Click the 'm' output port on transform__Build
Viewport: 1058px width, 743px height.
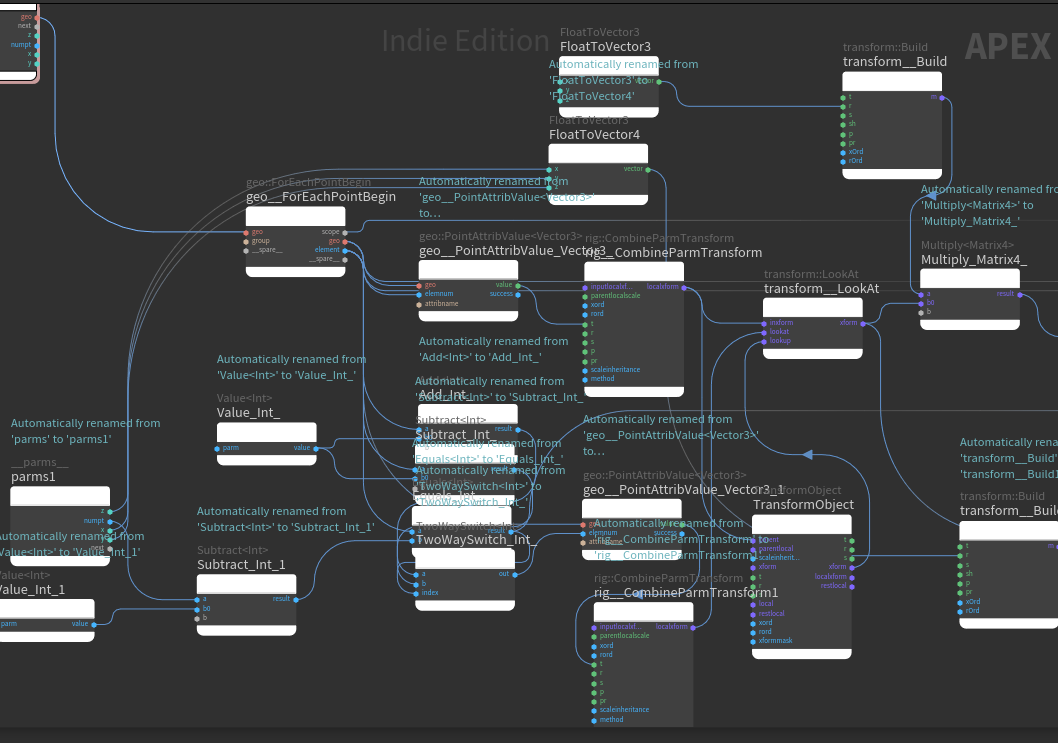(942, 98)
